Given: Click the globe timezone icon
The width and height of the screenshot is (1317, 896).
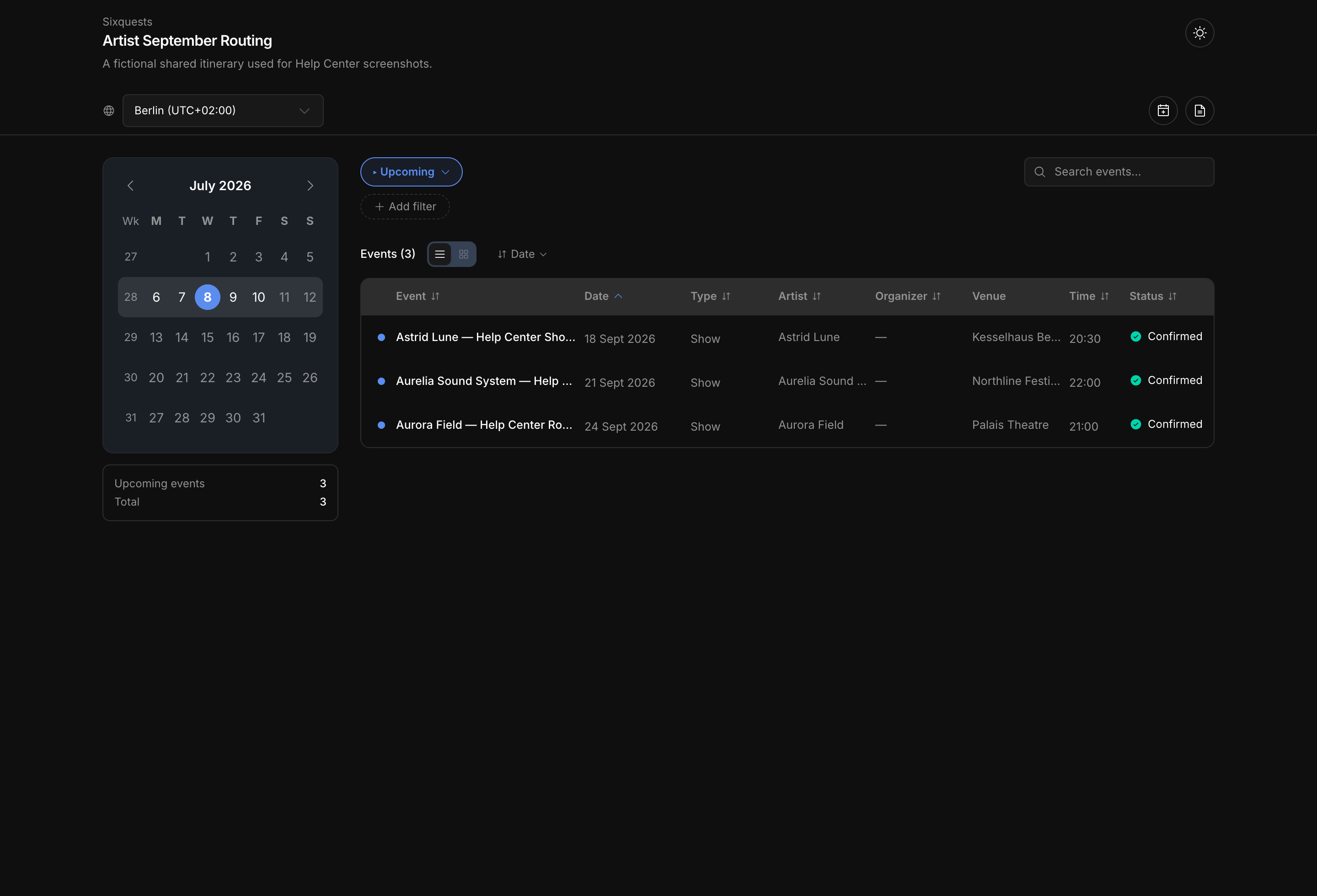Looking at the screenshot, I should click(x=109, y=111).
